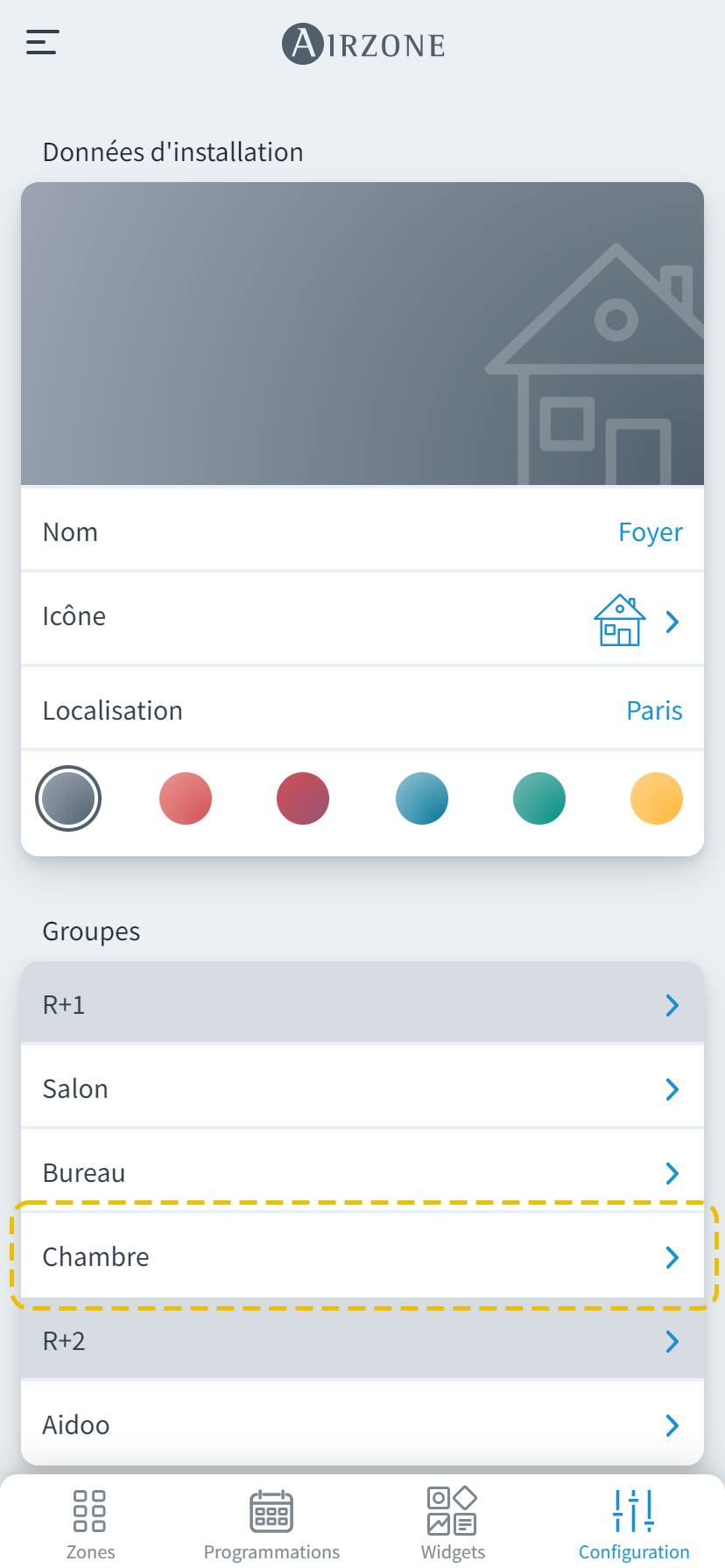Image resolution: width=725 pixels, height=1568 pixels.
Task: Select the blue color swatch
Action: 422,798
